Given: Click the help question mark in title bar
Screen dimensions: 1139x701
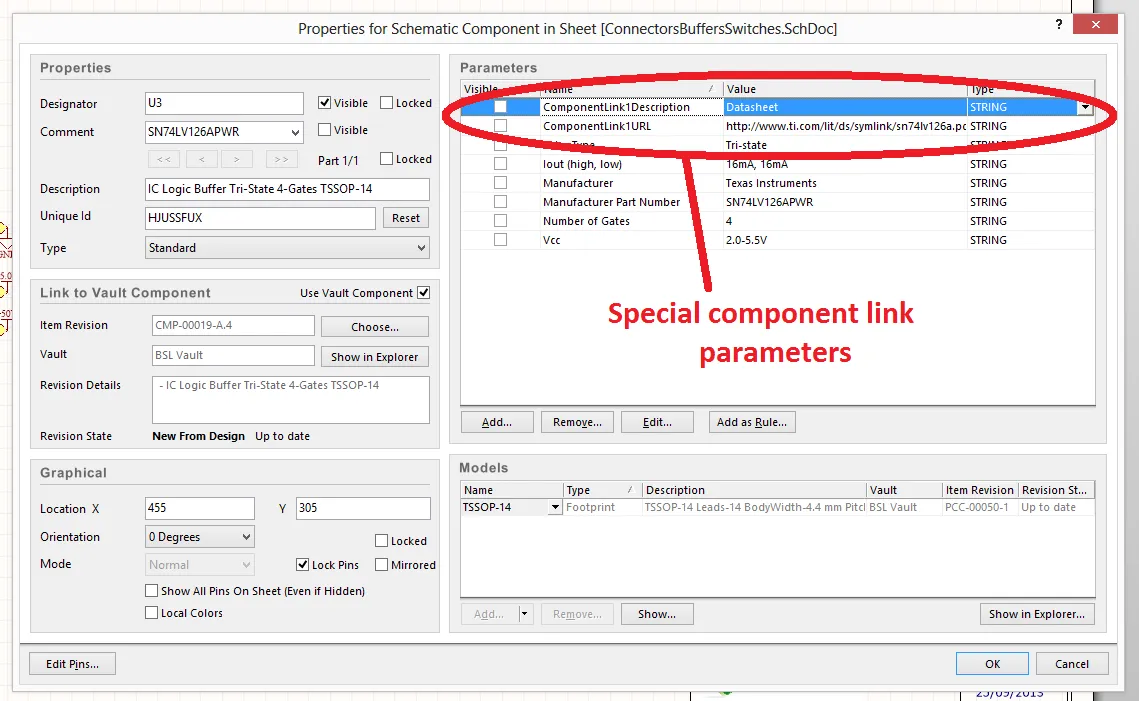Looking at the screenshot, I should pos(1059,22).
